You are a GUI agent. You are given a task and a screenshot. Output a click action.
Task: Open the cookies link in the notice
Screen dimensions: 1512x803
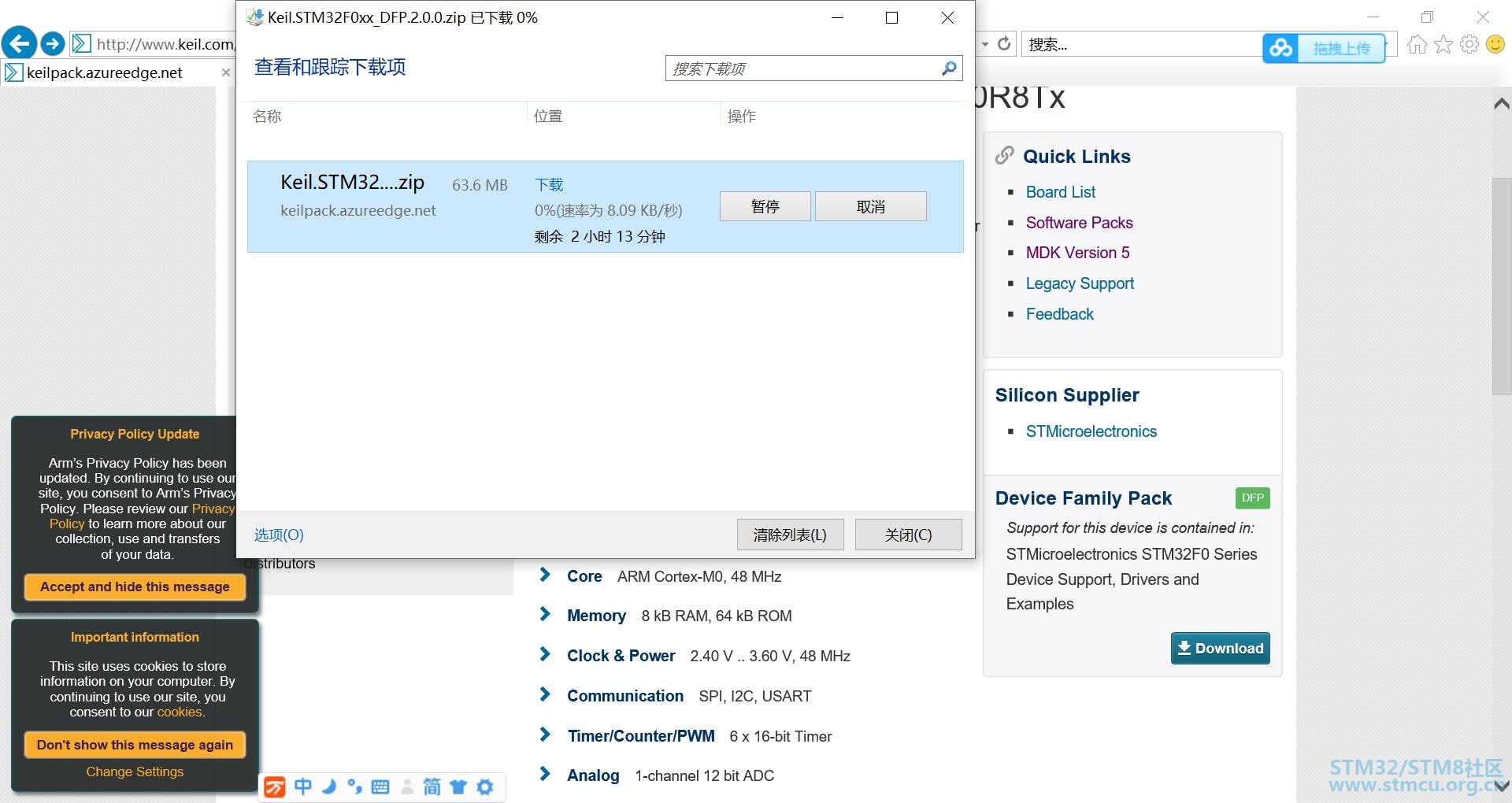(180, 712)
